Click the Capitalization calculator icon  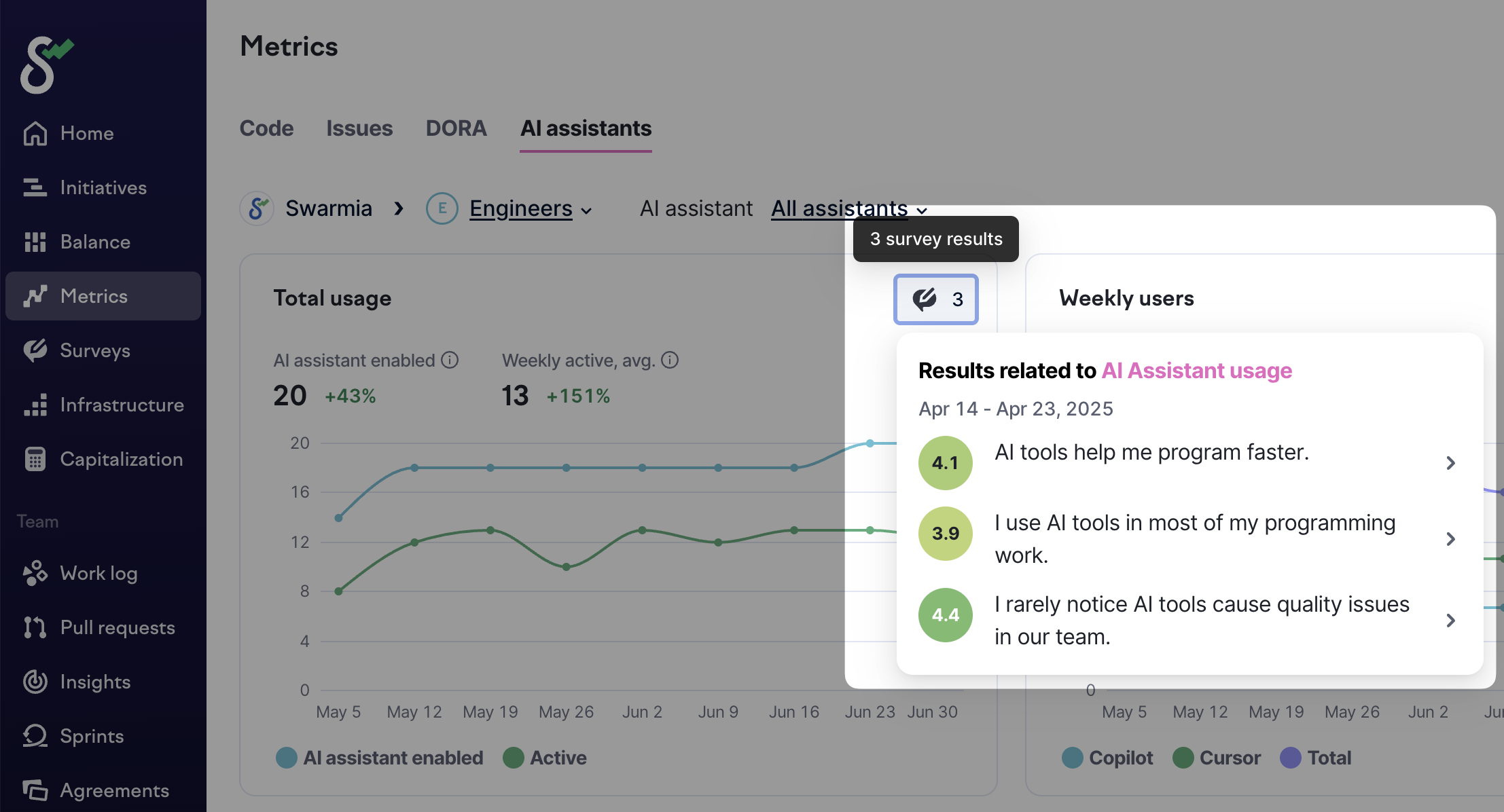(x=35, y=460)
